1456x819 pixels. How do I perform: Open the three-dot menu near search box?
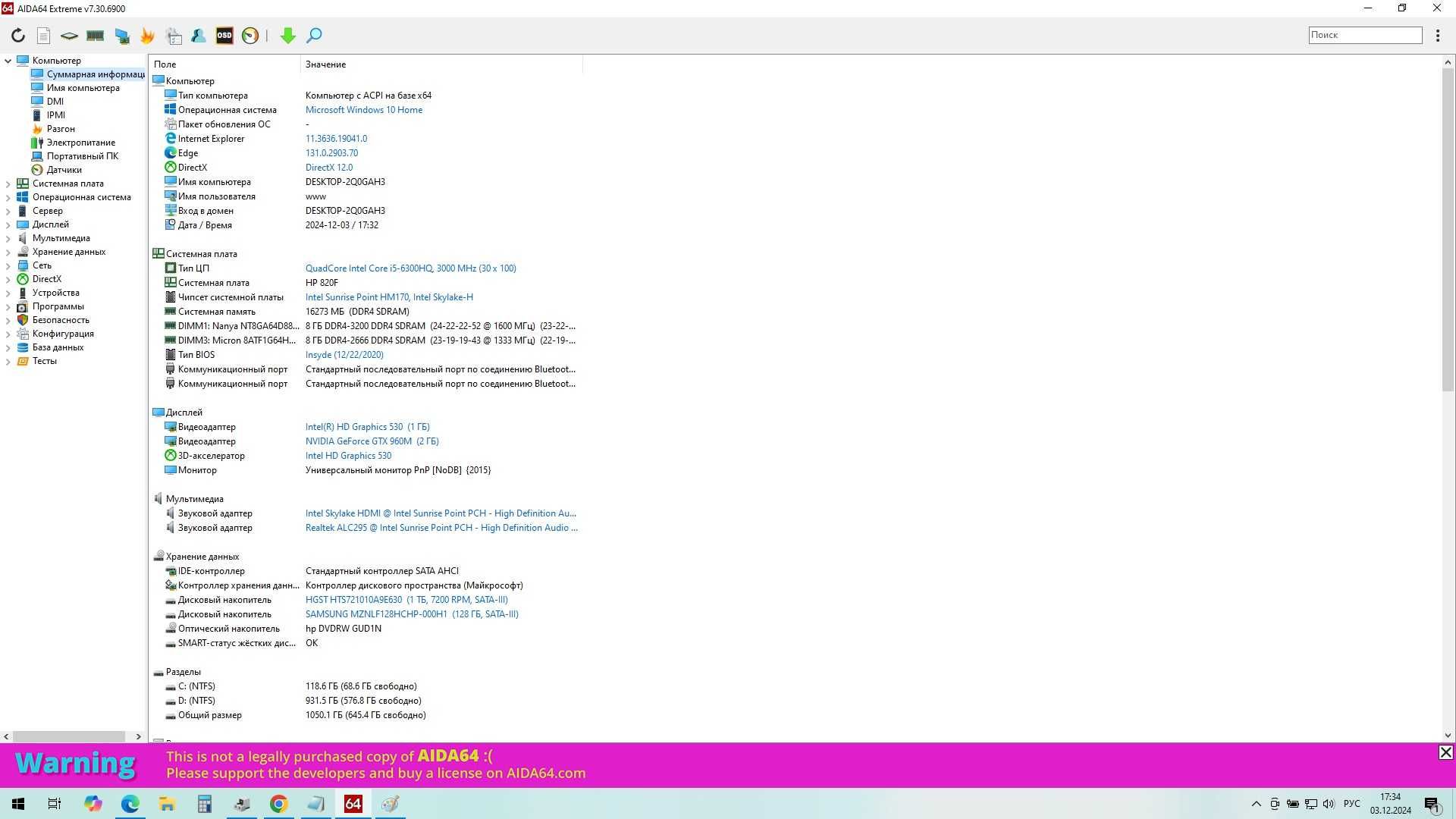[1438, 36]
